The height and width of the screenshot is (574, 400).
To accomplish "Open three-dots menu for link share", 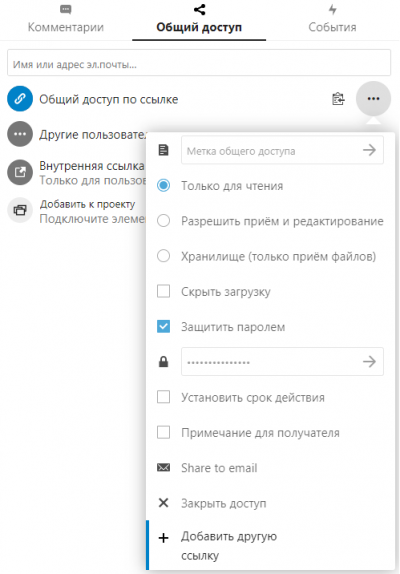I will coord(373,99).
